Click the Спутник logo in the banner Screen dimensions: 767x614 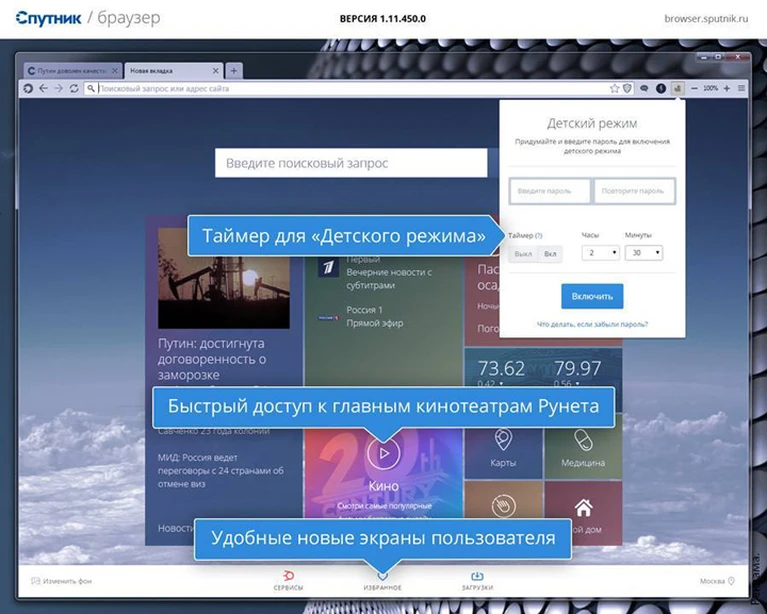[48, 19]
